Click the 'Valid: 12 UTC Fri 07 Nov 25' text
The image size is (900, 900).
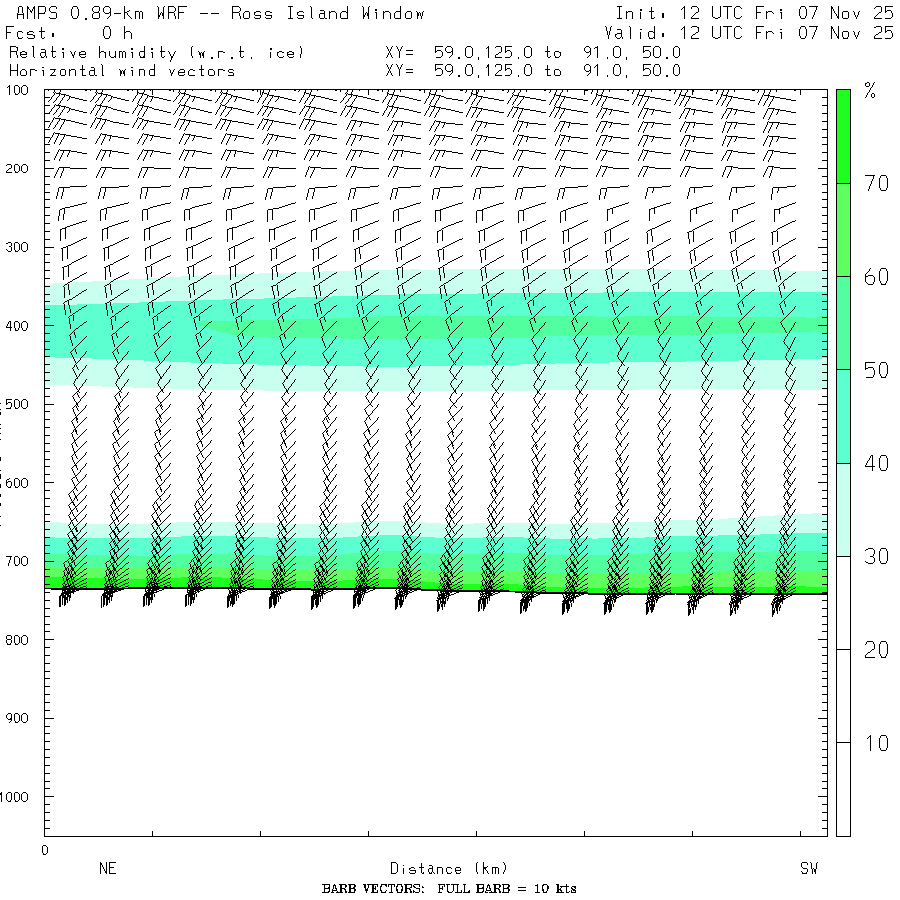[x=749, y=33]
